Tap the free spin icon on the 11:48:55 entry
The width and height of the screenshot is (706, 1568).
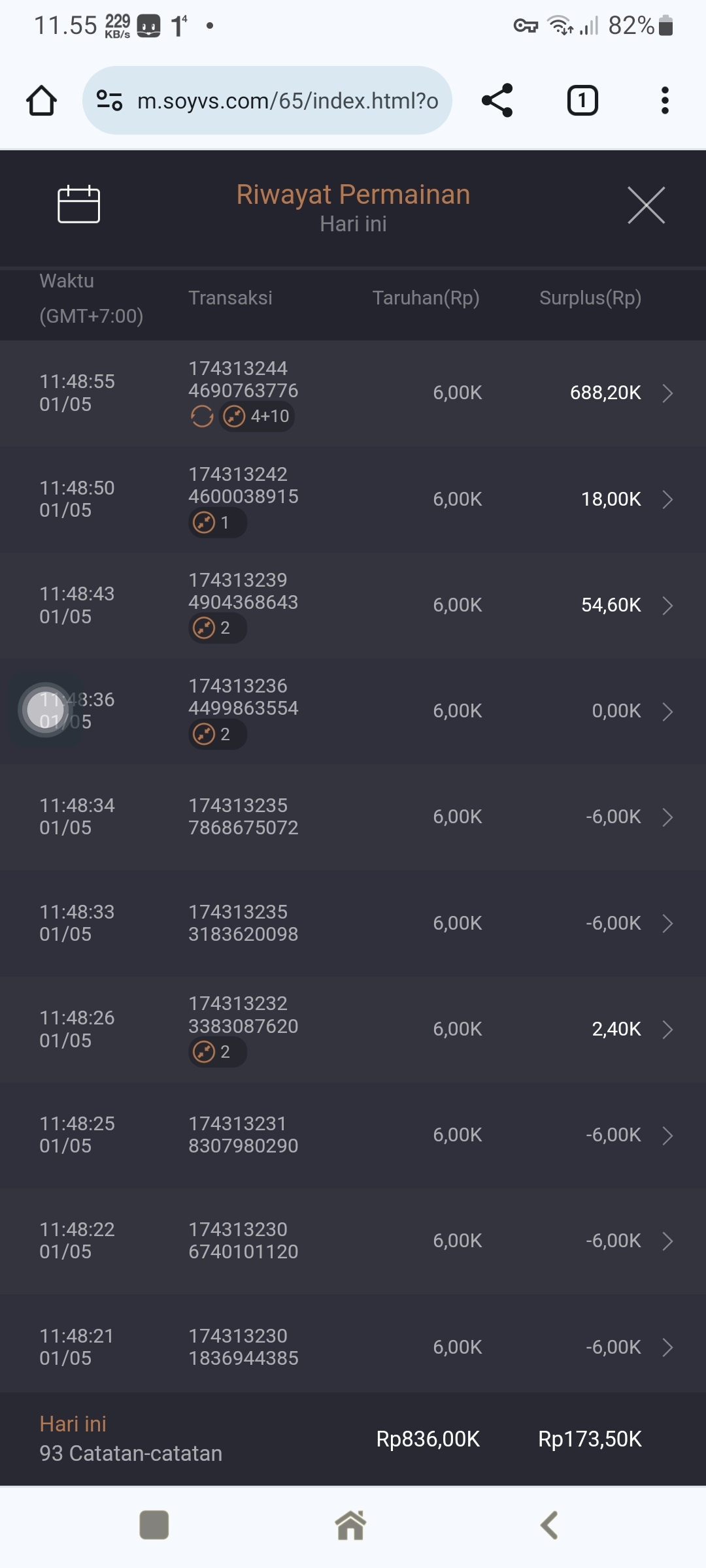coord(202,416)
